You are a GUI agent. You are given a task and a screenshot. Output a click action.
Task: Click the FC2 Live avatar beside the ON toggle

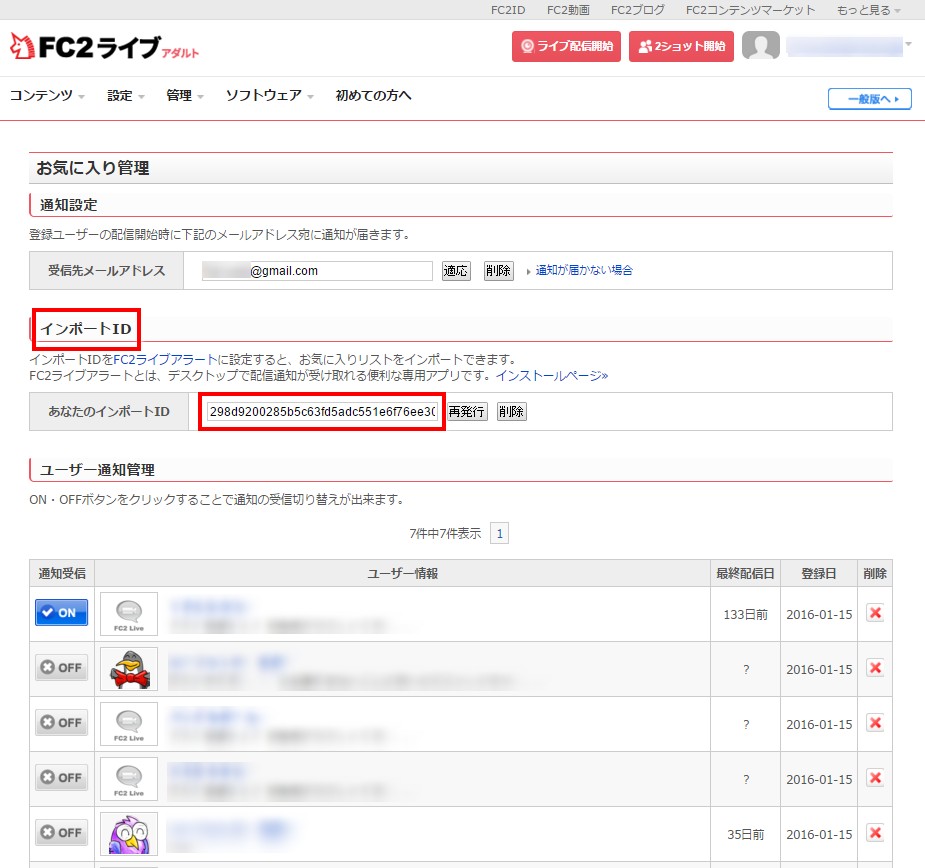click(x=129, y=614)
